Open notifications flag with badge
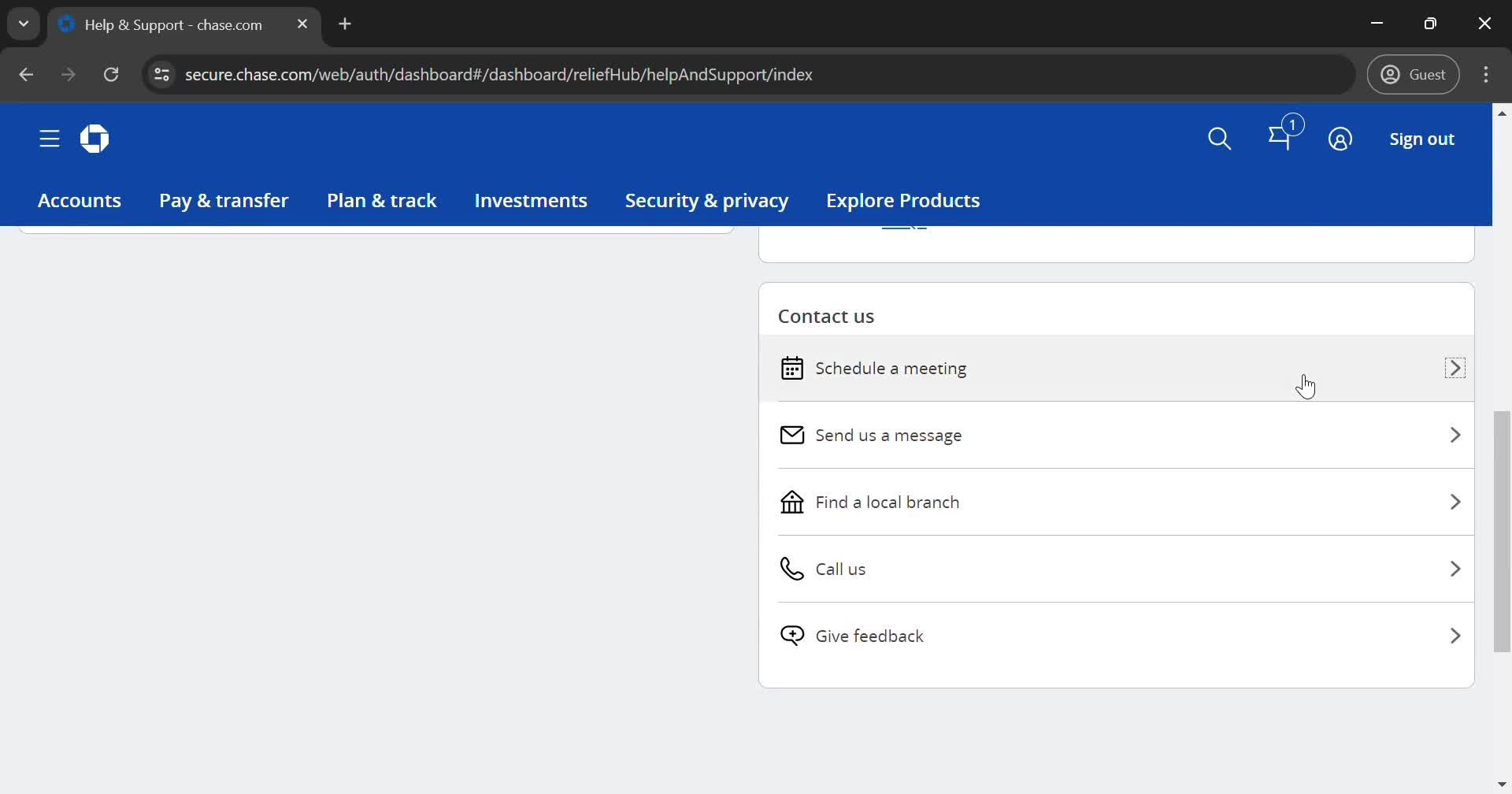Screen dimensions: 1512x794 coord(1280,138)
